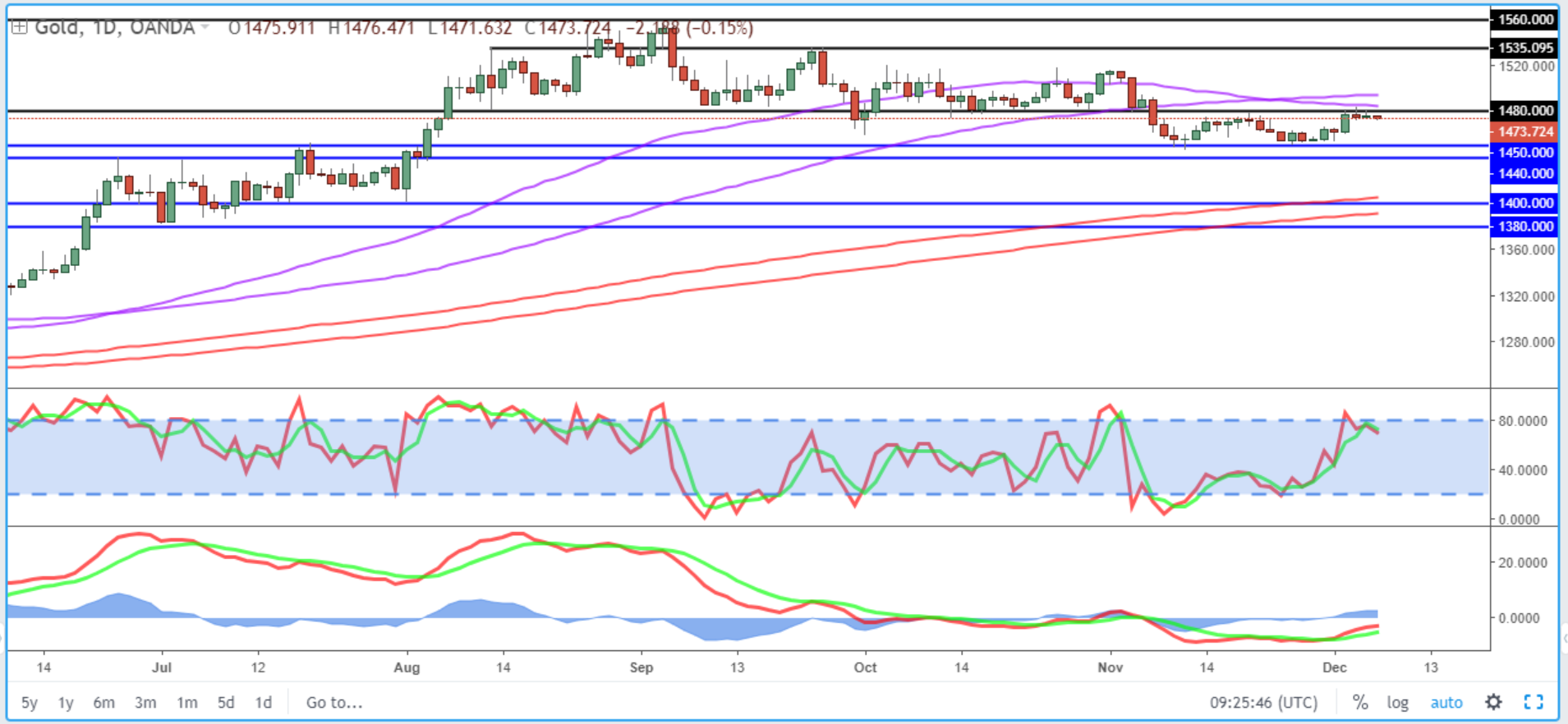Click current price label 1473.724
The image size is (1568, 724).
[1526, 131]
